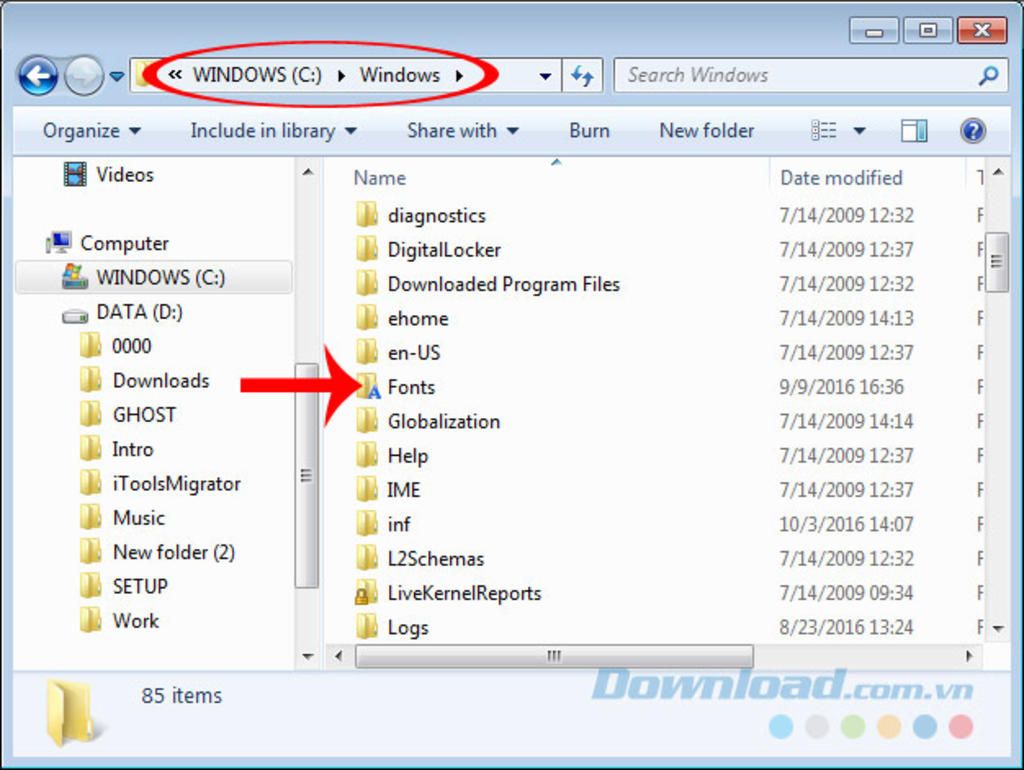This screenshot has width=1024, height=770.
Task: Click the ehome folder icon
Action: 367,318
